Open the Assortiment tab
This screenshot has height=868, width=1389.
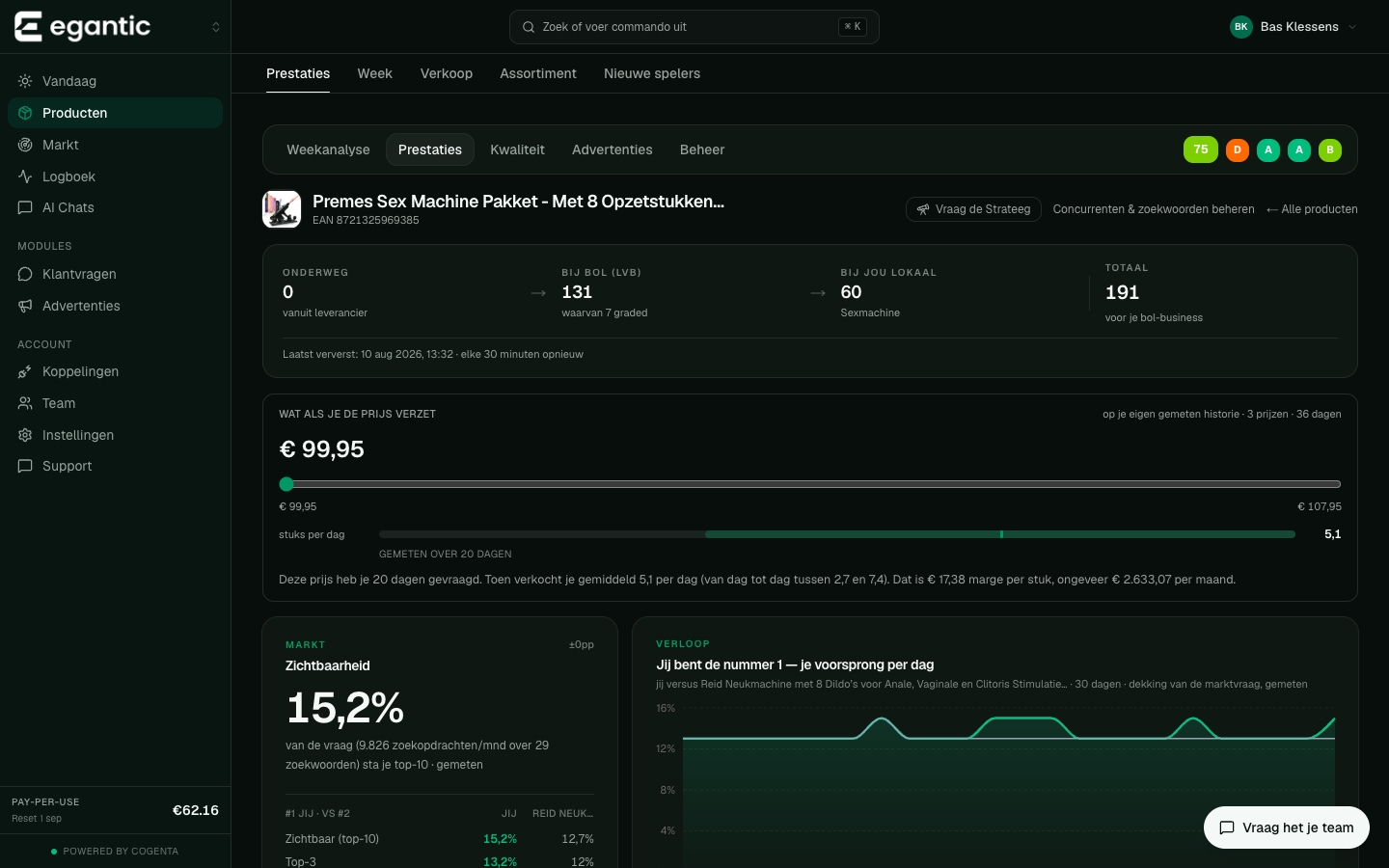538,73
